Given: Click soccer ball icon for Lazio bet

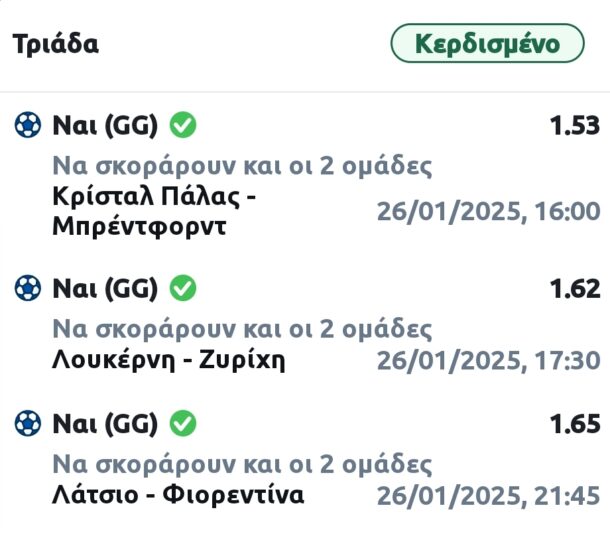Looking at the screenshot, I should tap(27, 424).
